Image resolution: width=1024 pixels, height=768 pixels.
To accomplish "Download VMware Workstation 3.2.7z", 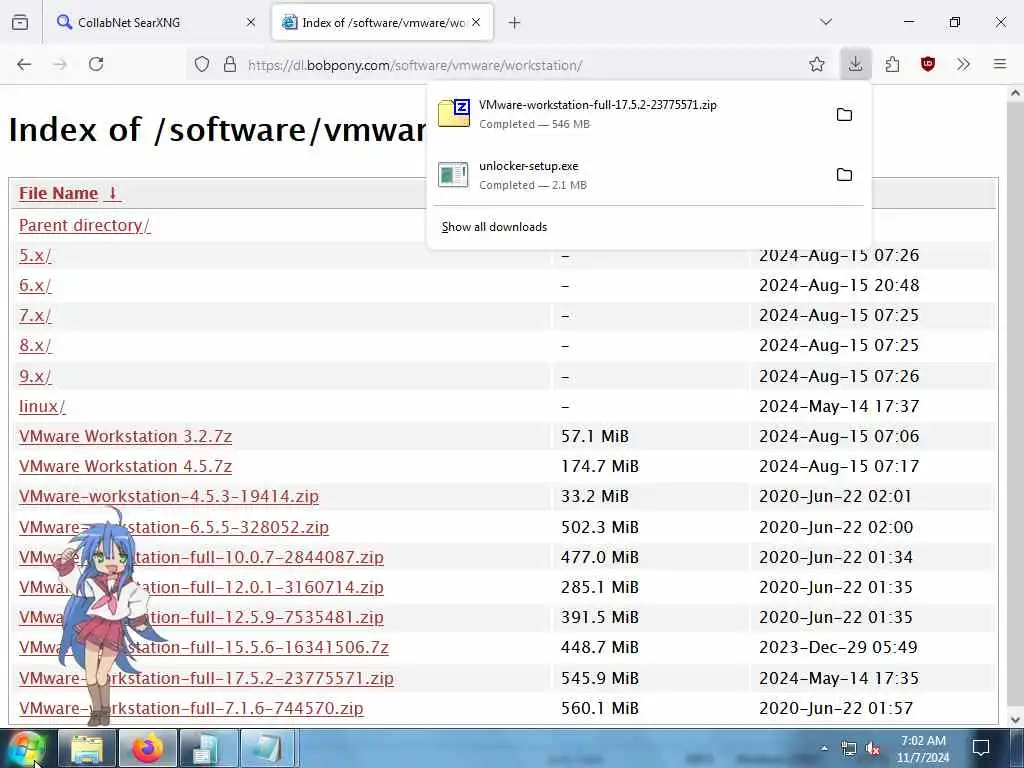I will tap(125, 436).
